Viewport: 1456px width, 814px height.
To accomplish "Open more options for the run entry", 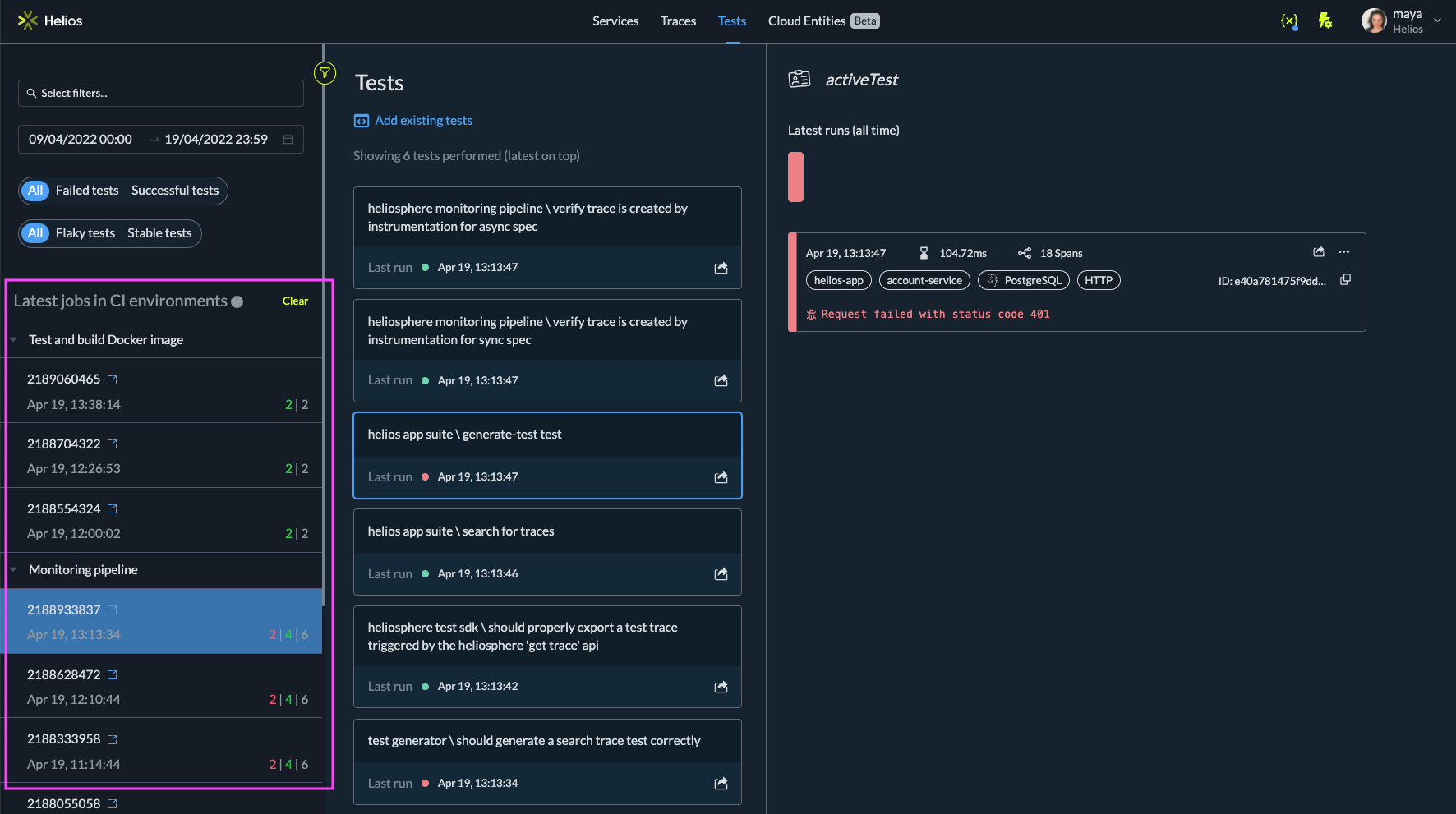I will tap(1343, 252).
